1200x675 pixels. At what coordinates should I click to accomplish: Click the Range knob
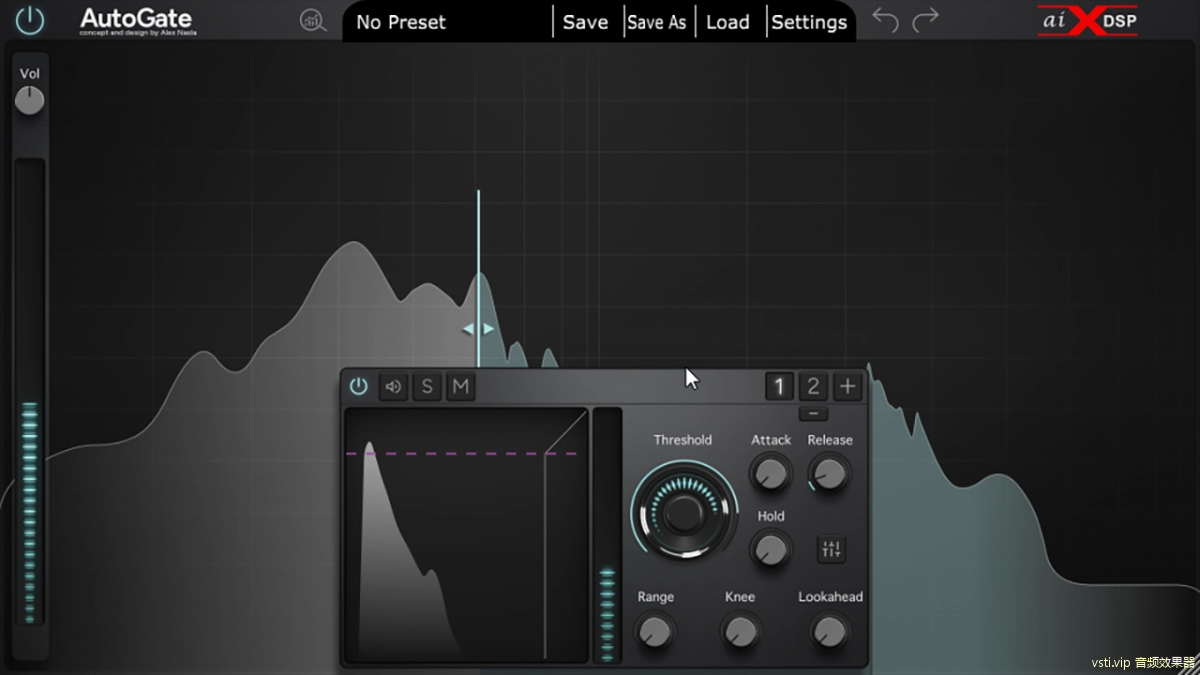pyautogui.click(x=655, y=631)
